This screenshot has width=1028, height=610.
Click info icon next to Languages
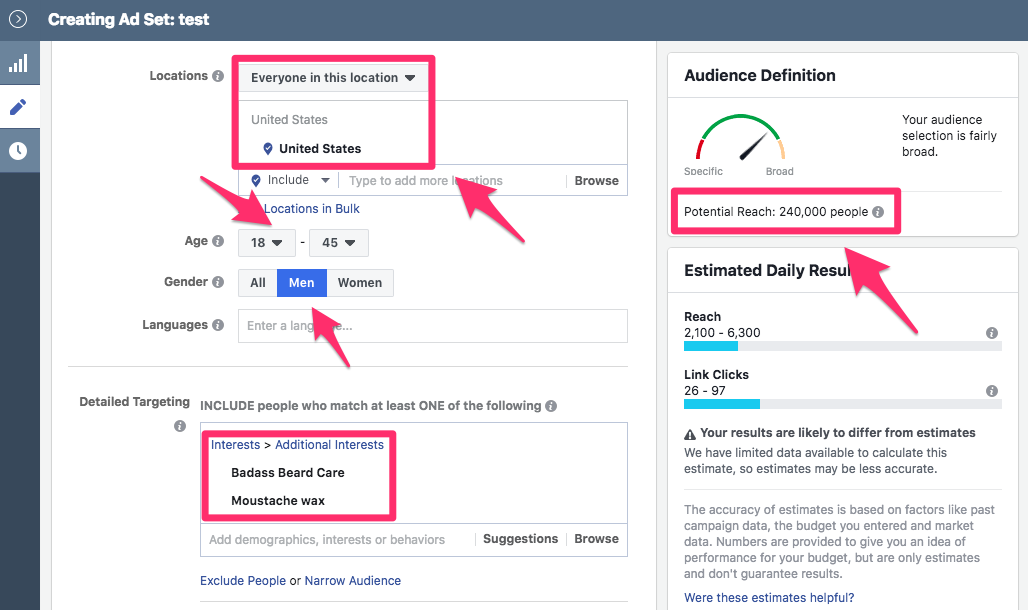(x=218, y=325)
